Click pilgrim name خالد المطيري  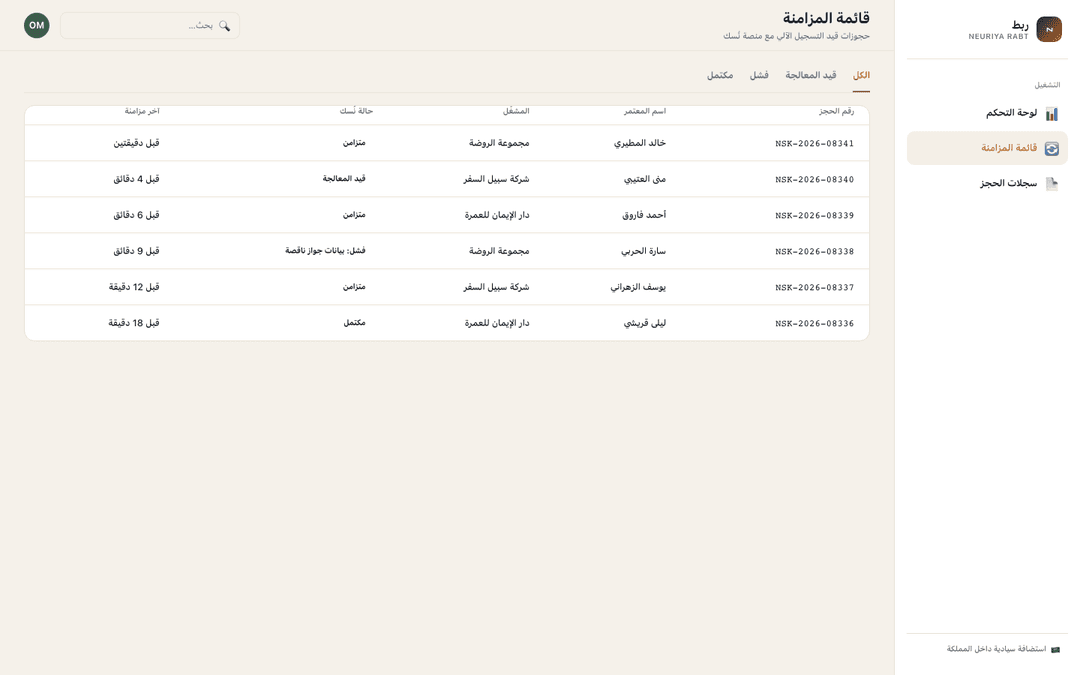coord(640,143)
